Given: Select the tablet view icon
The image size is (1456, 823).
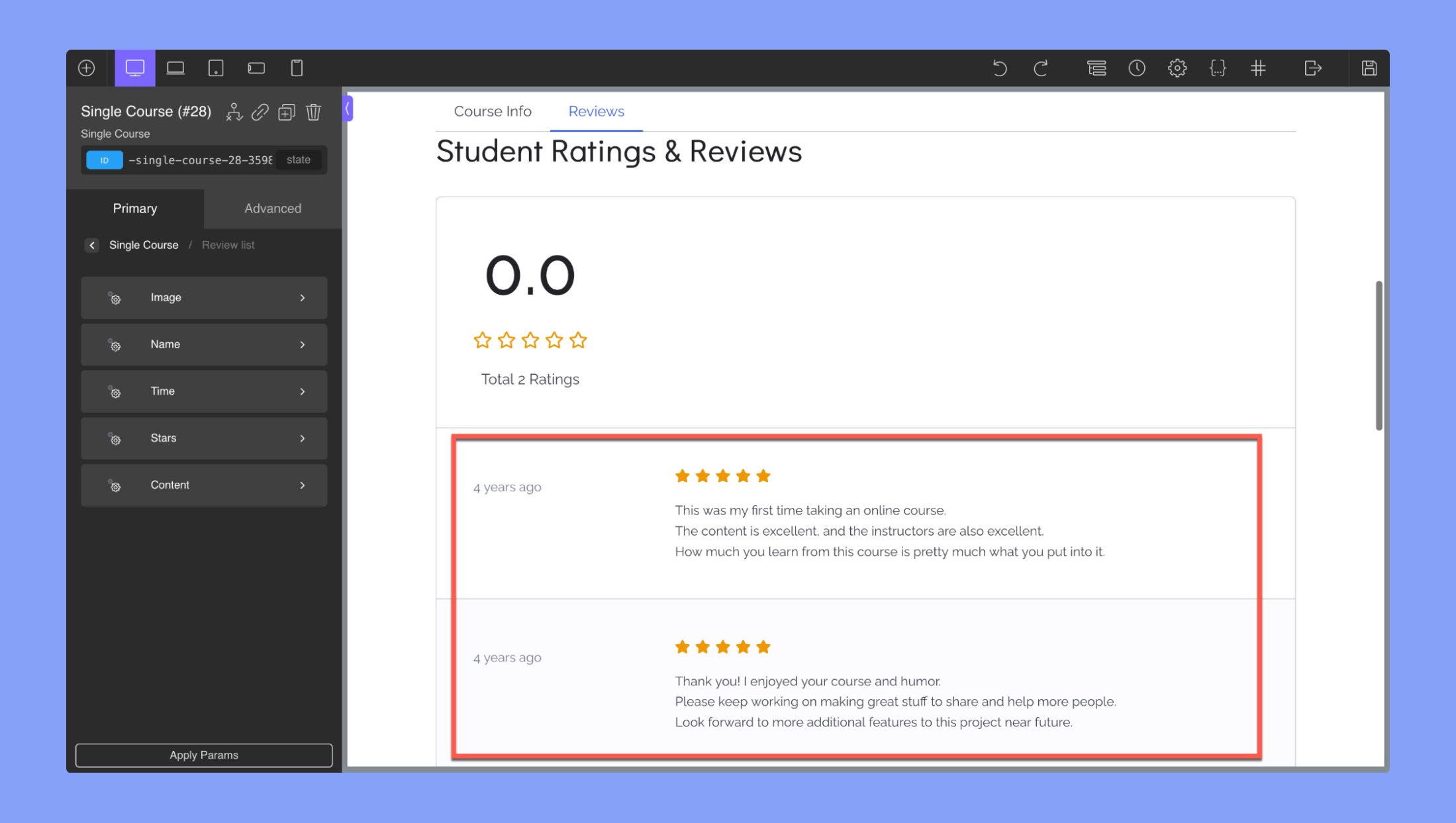Looking at the screenshot, I should point(216,67).
